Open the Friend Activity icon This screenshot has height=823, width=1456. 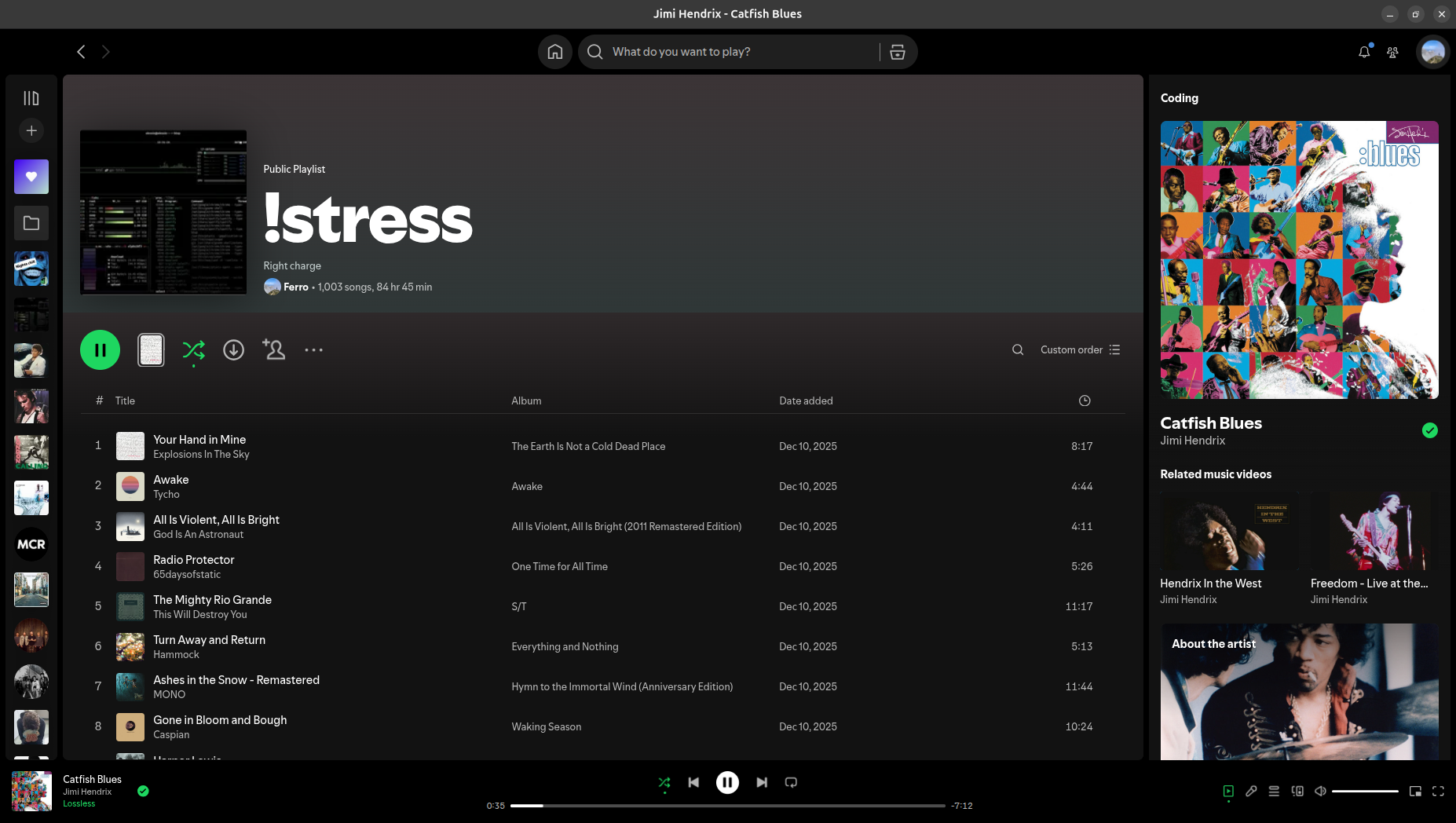click(1392, 52)
